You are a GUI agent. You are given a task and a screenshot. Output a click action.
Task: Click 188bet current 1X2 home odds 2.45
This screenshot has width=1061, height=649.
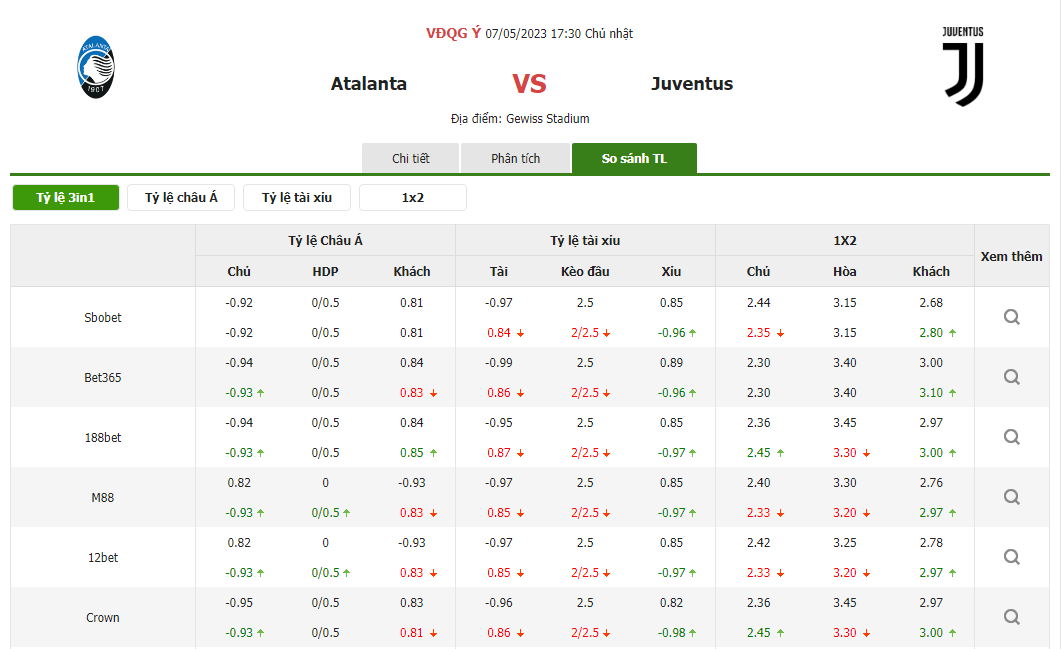coord(759,453)
